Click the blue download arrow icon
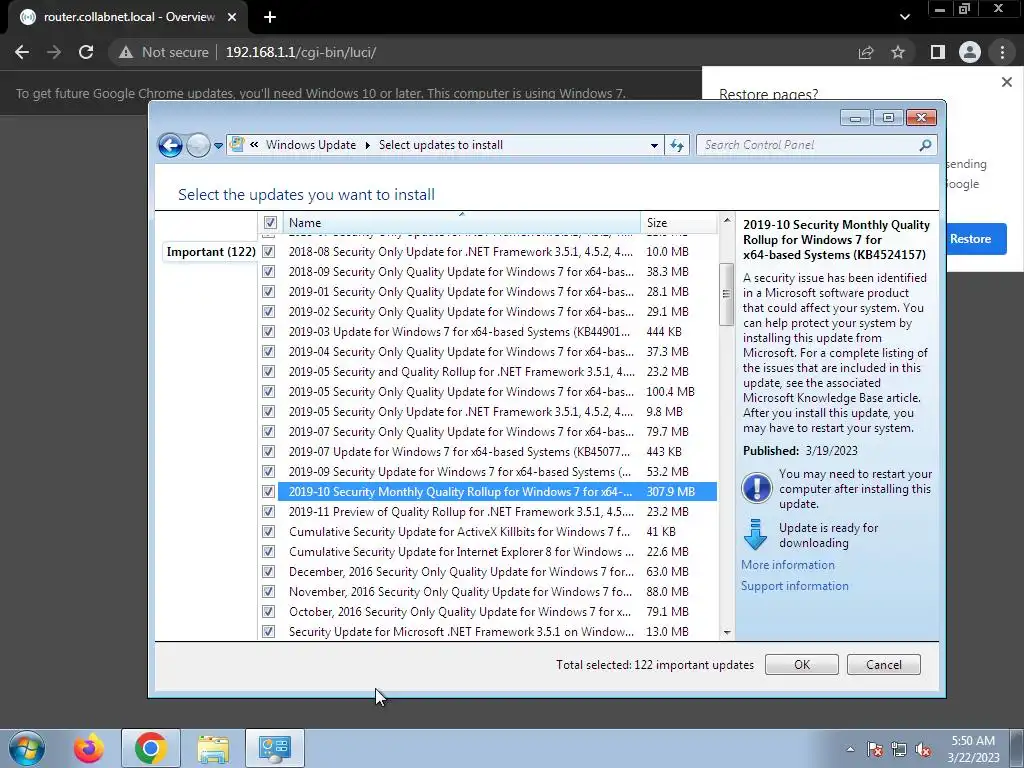 pyautogui.click(x=756, y=535)
